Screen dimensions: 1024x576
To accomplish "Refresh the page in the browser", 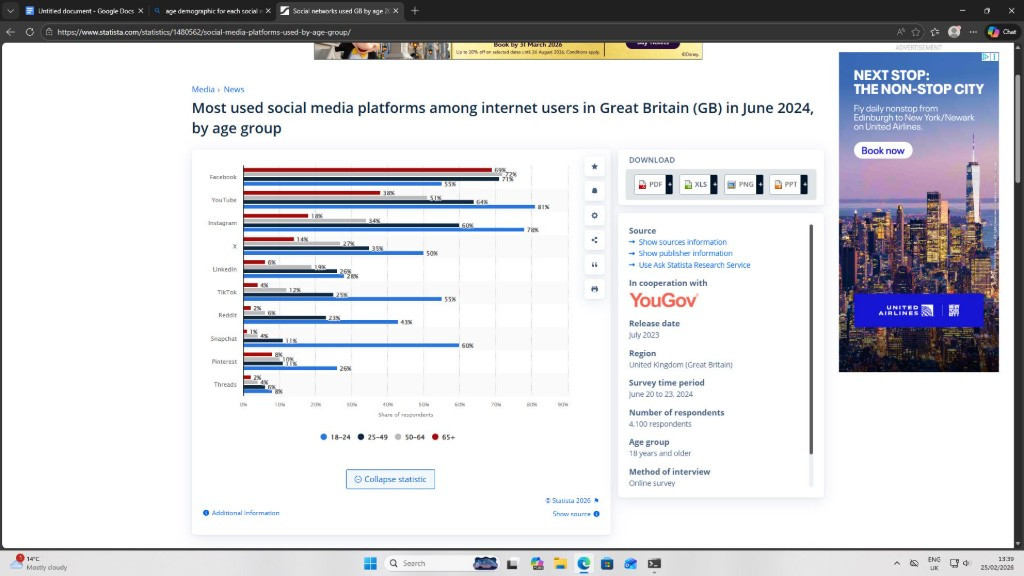I will (29, 32).
